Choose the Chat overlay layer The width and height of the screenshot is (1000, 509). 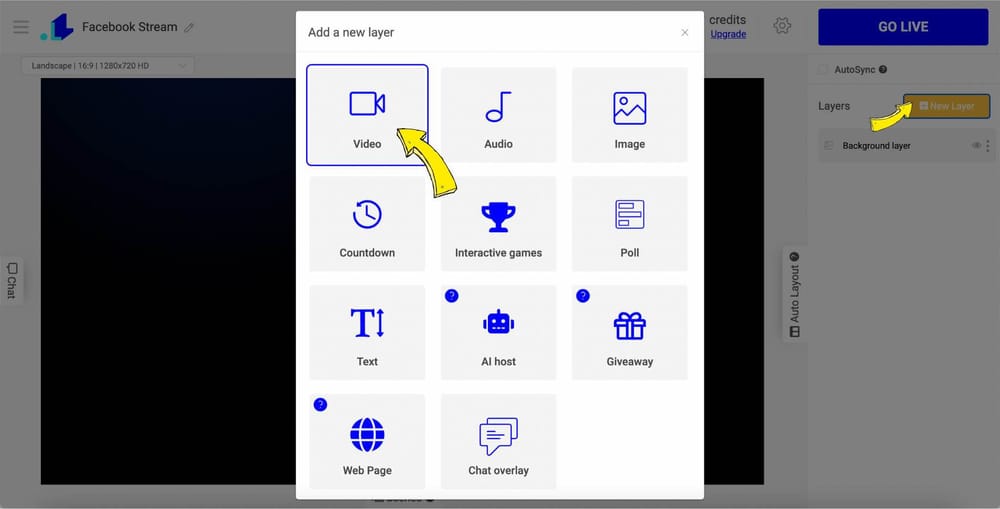point(498,441)
